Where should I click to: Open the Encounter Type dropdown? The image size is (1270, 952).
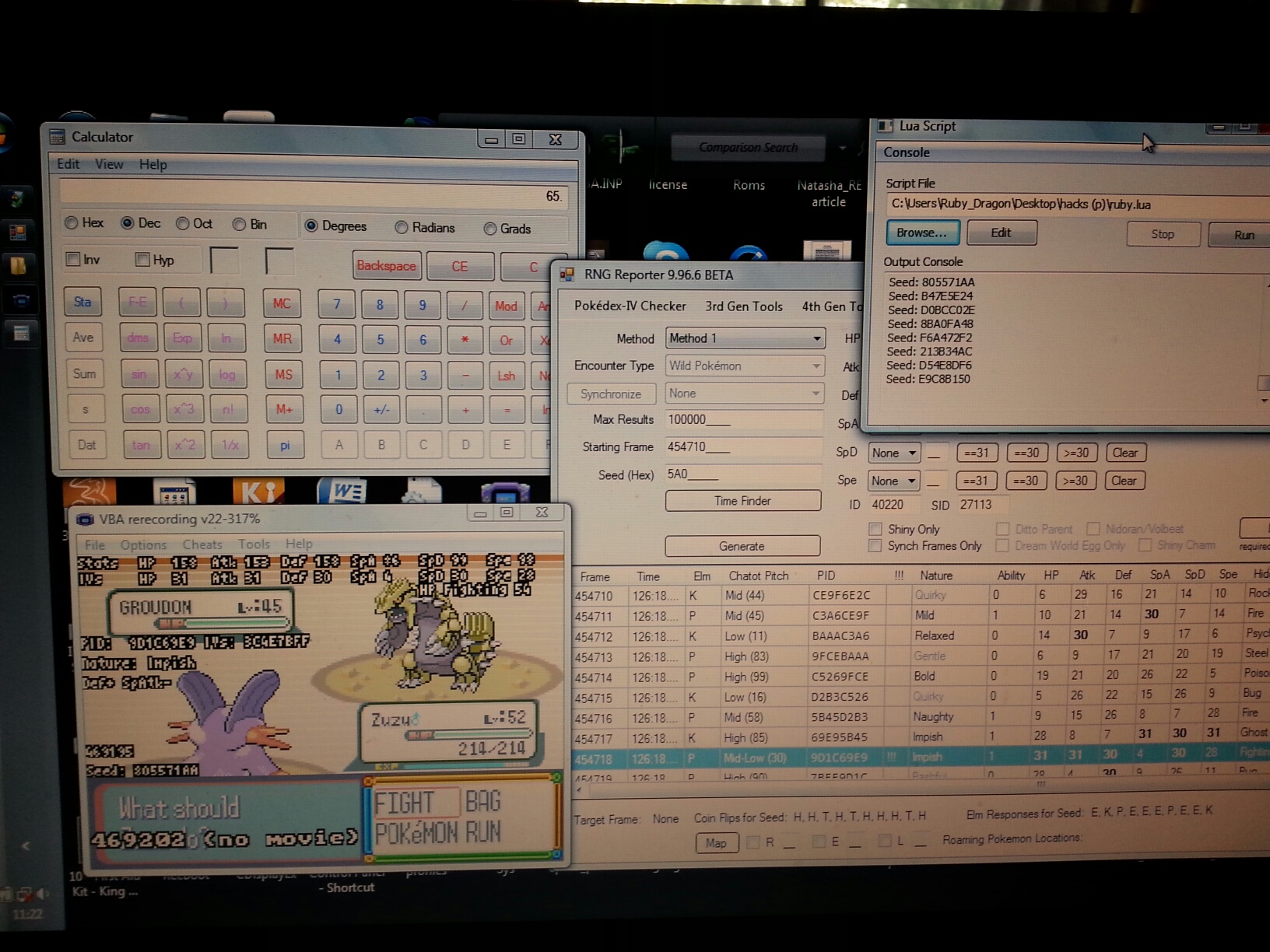click(745, 366)
